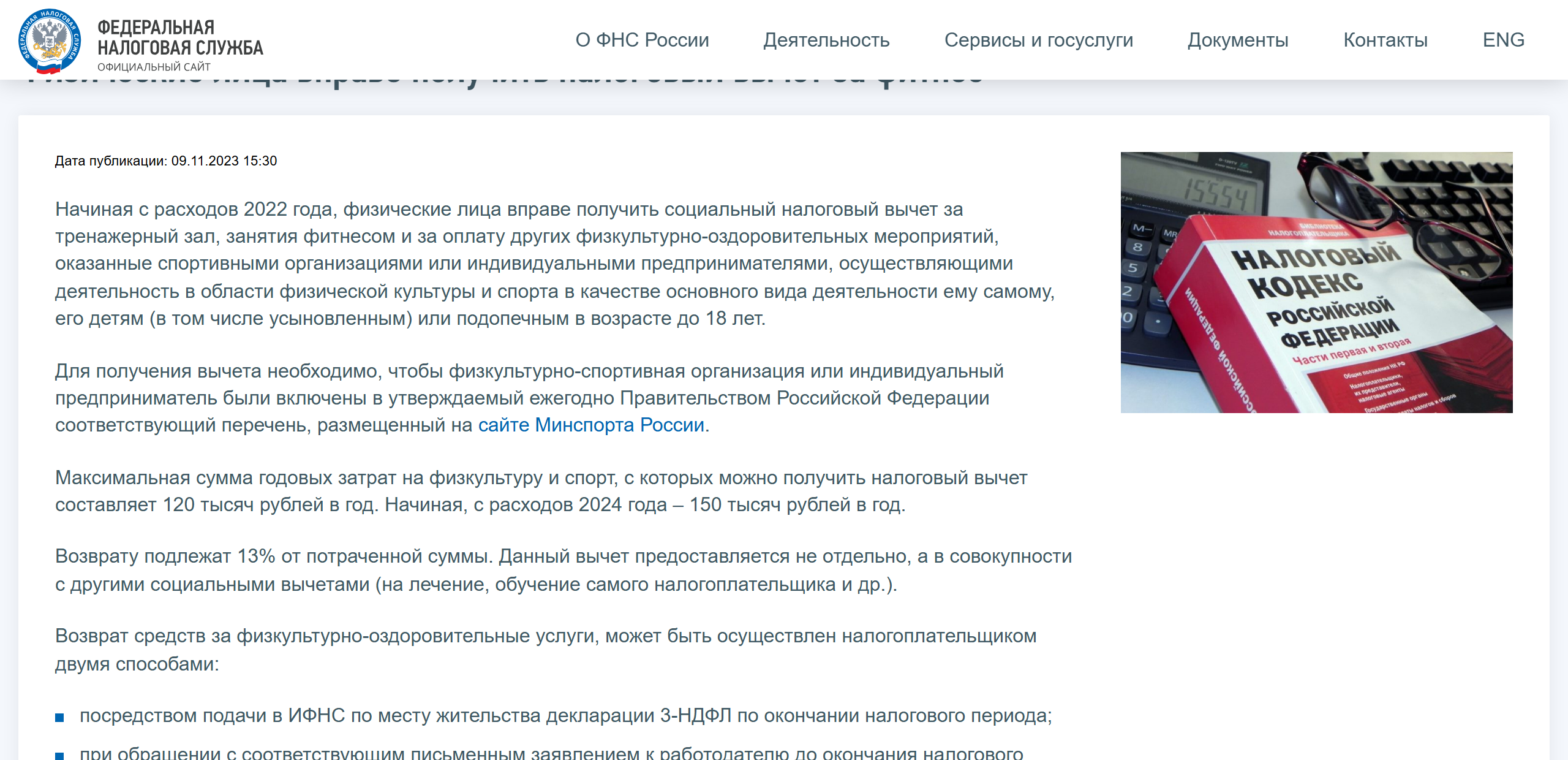Screen dimensions: 1568x760
Task: Click the paragraph starting Для получения вычета
Action: [x=529, y=398]
